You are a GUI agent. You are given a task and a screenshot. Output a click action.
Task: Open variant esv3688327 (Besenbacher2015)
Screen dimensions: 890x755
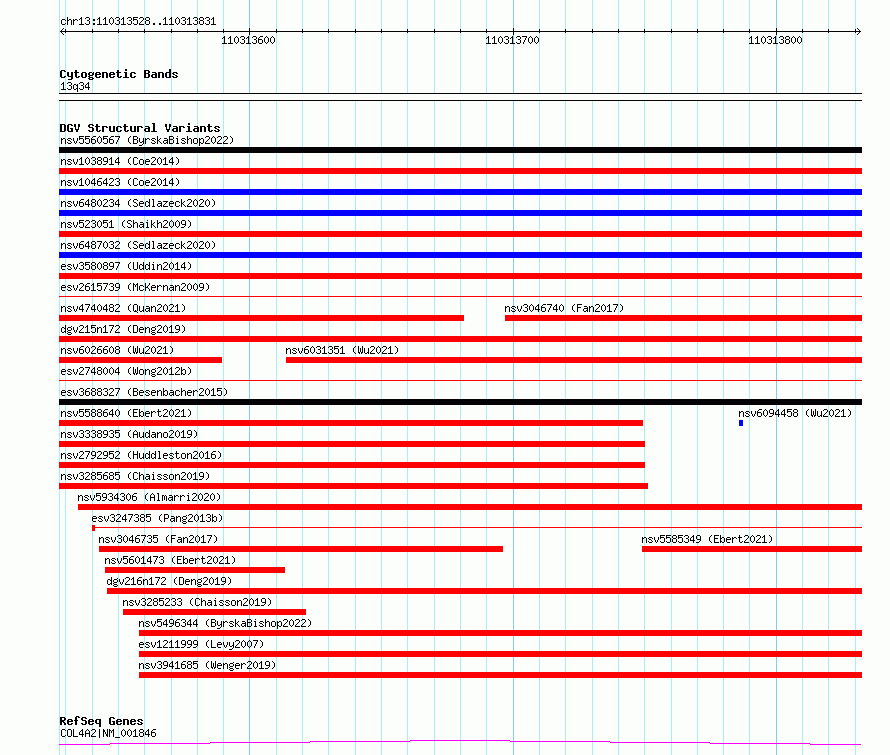[x=144, y=392]
